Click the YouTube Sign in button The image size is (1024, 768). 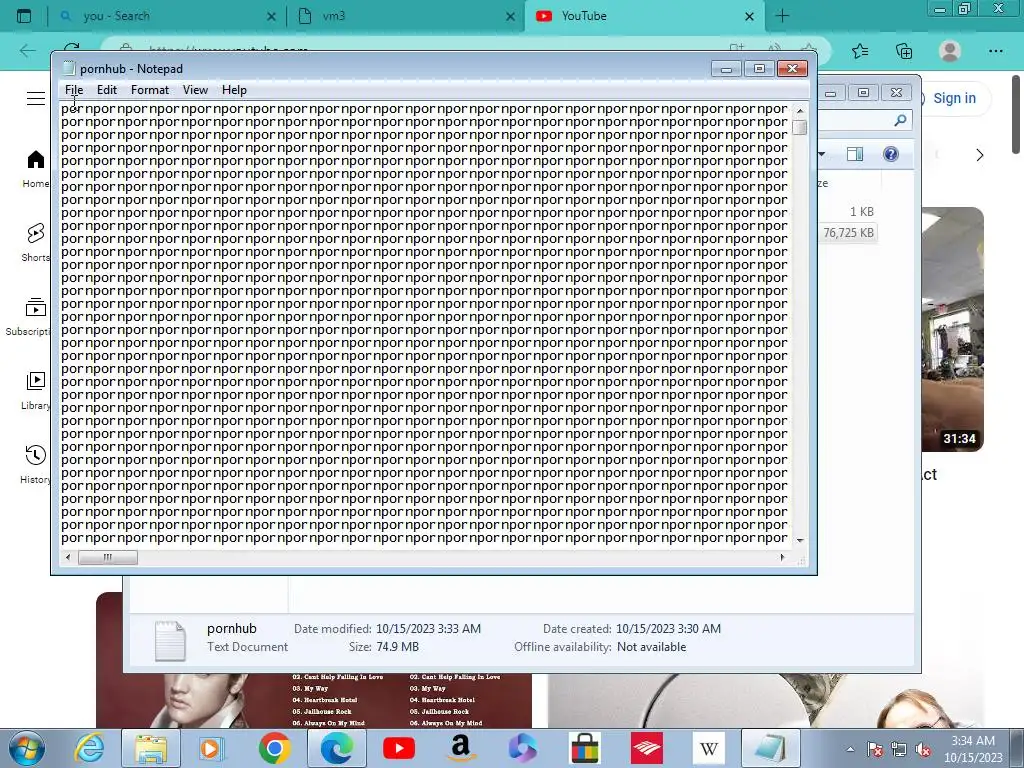pos(953,98)
